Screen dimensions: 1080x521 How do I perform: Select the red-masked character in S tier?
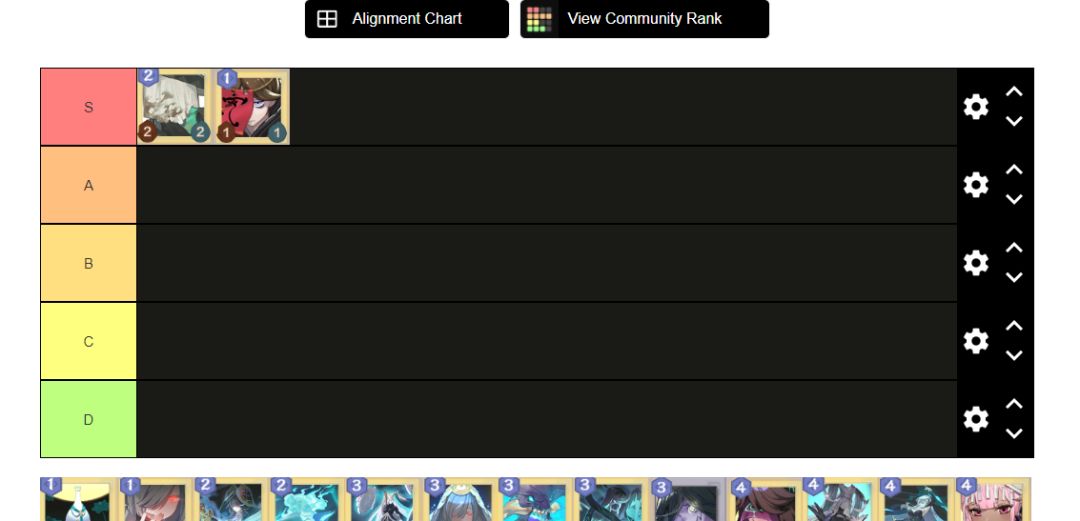click(x=251, y=107)
